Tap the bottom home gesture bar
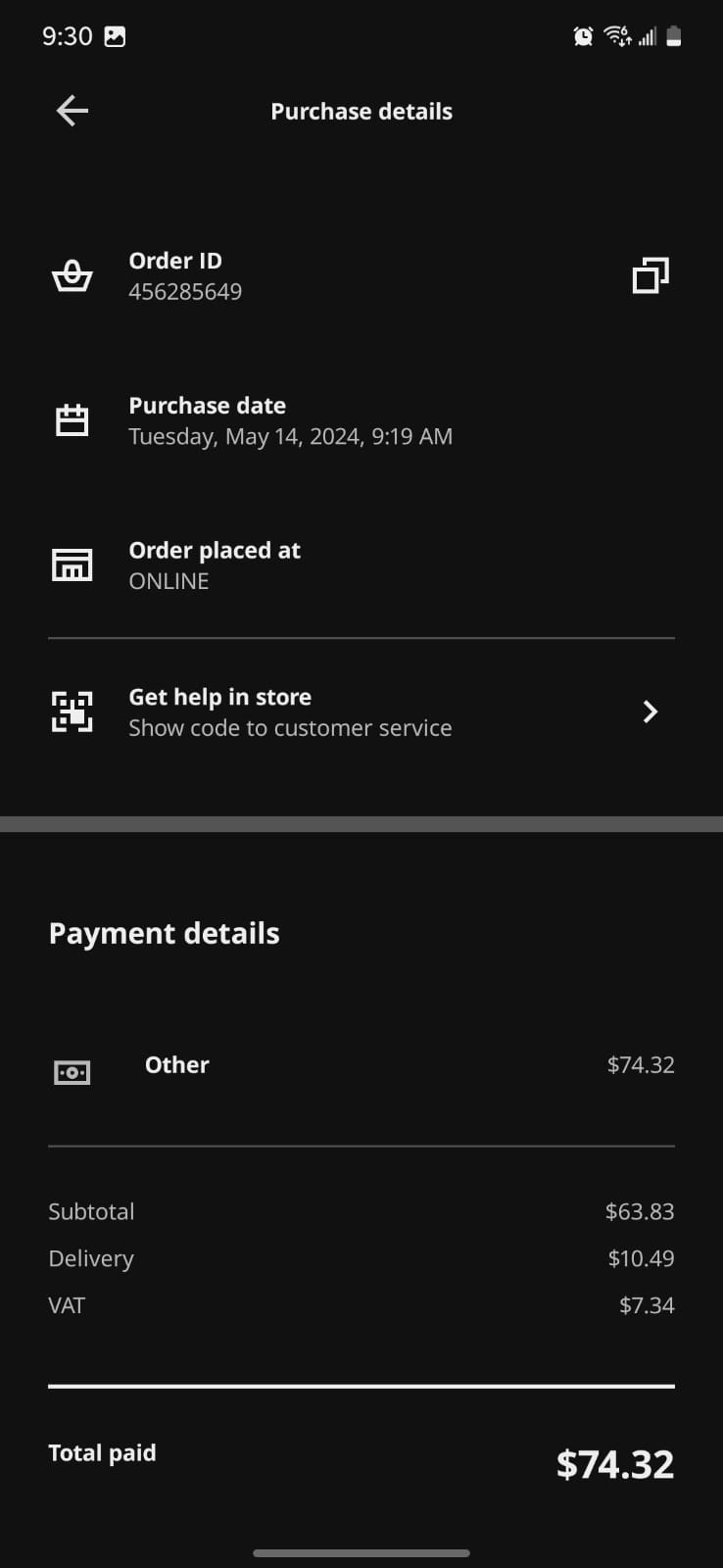 pos(361,1553)
